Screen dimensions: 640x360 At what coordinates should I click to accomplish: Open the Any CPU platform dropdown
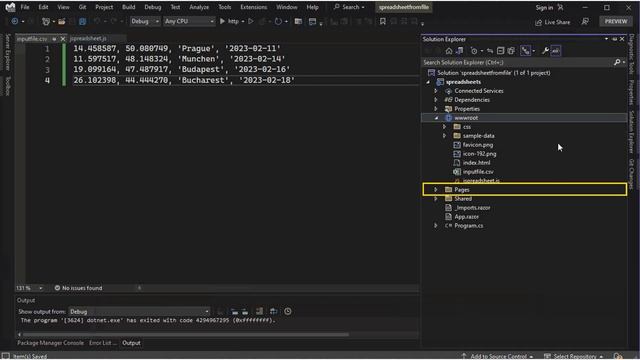(x=189, y=21)
